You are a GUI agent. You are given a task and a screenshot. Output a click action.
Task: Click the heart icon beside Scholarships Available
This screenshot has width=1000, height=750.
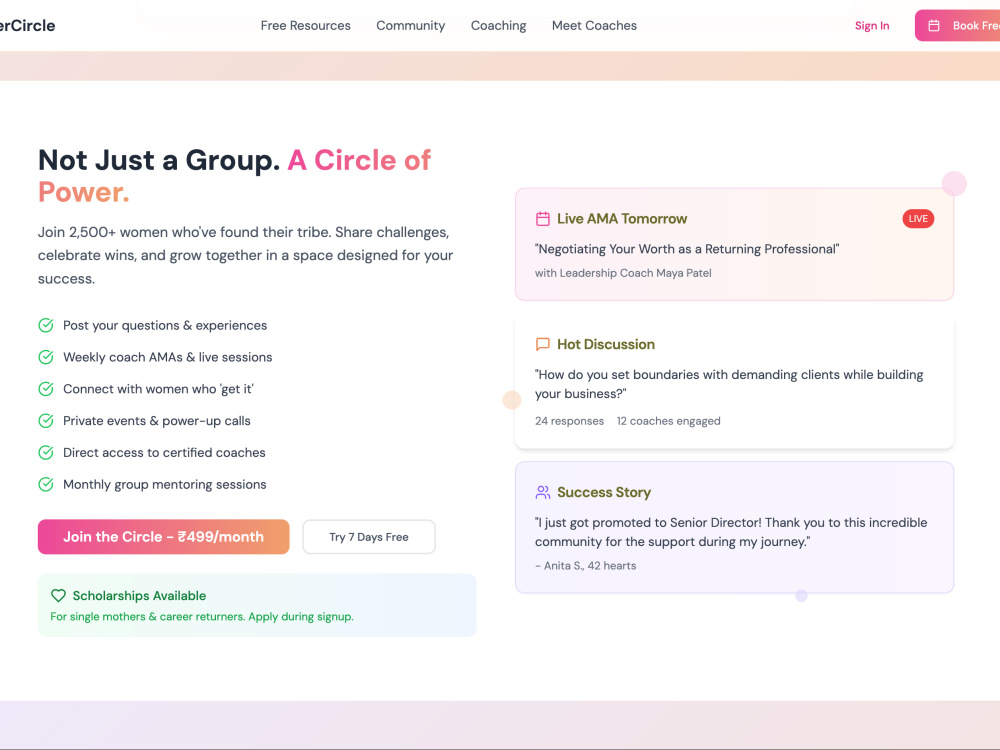58,596
